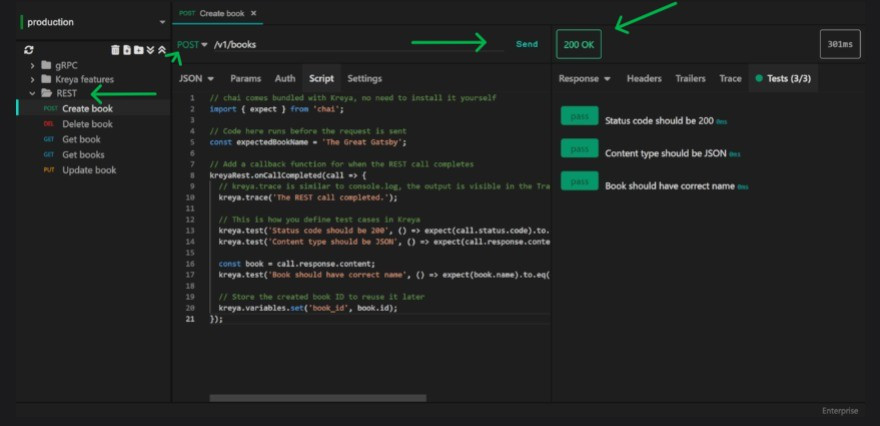
Task: Click line 5 expectedBookName code line
Action: pyautogui.click(x=308, y=142)
